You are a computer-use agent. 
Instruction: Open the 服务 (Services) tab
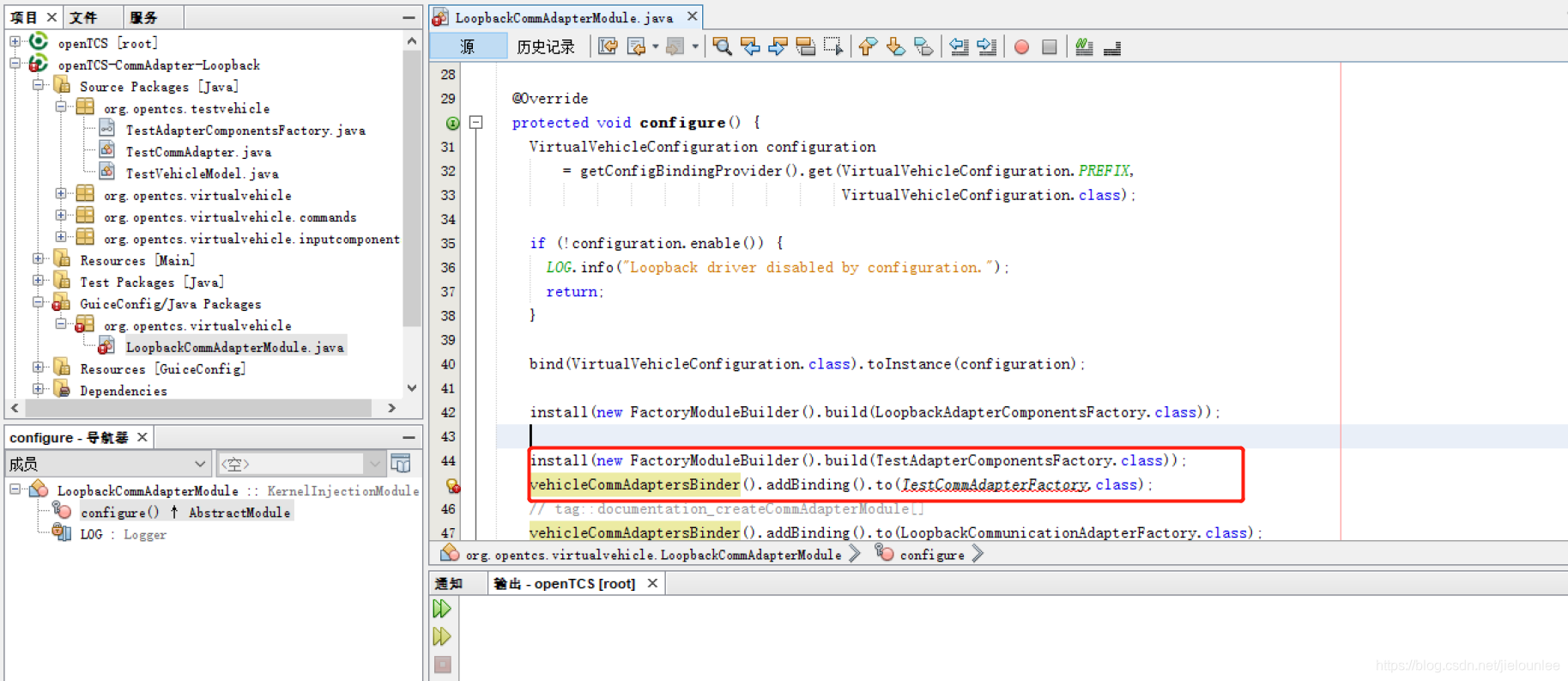coord(144,17)
